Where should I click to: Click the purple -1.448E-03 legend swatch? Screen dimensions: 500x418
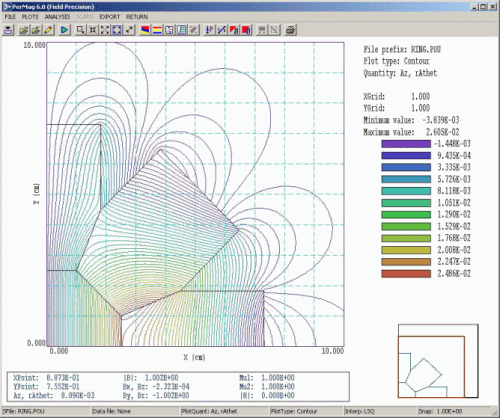click(x=406, y=144)
